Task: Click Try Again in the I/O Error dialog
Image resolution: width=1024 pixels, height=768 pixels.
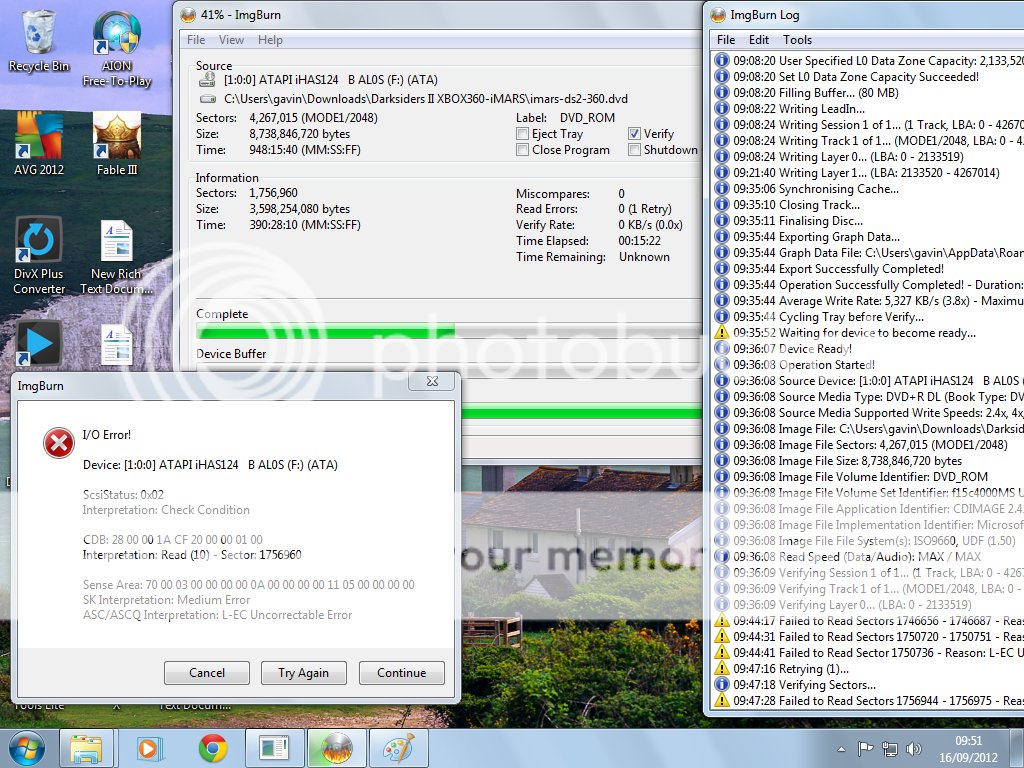Action: [x=302, y=673]
